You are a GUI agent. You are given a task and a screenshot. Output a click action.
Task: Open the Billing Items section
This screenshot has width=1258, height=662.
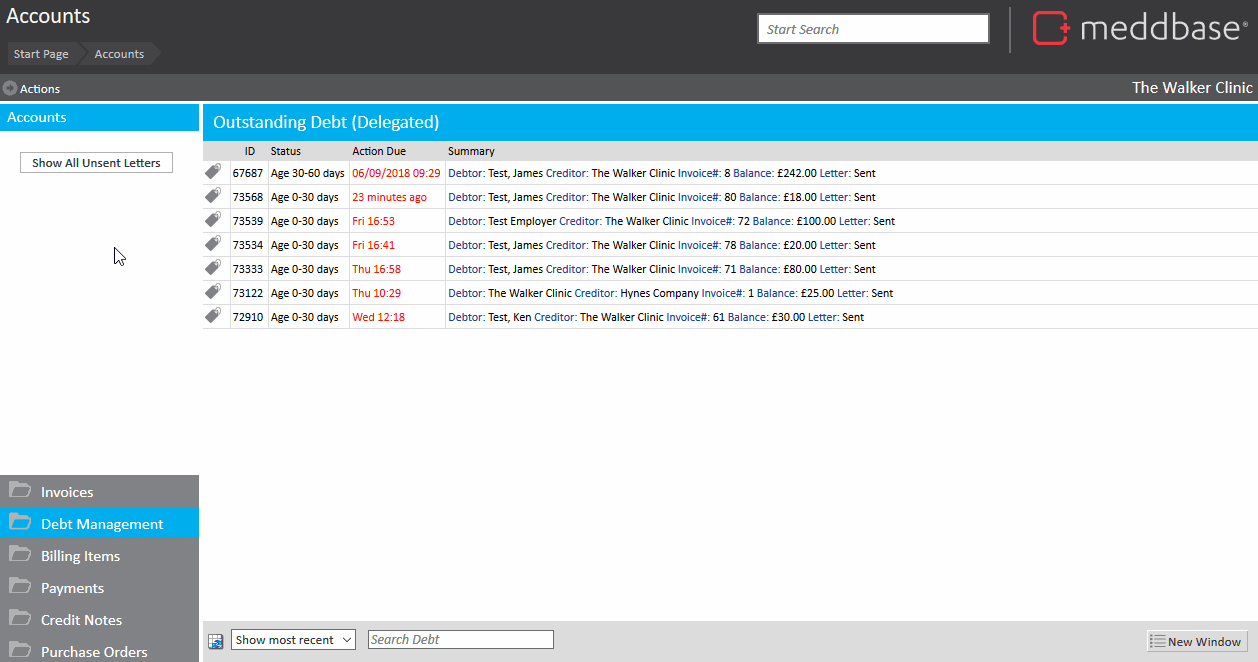[x=80, y=556]
